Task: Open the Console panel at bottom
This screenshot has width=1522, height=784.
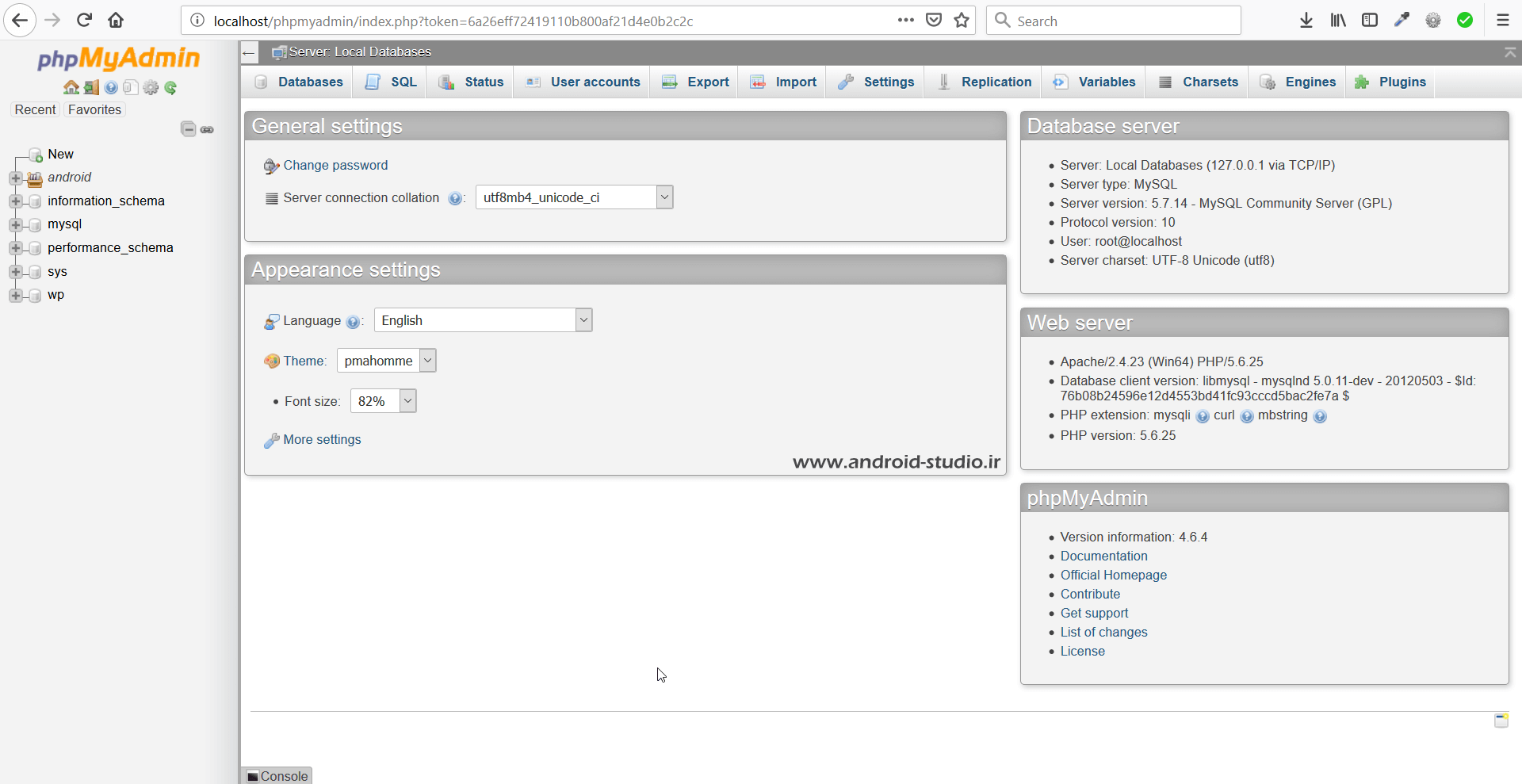Action: coord(277,776)
